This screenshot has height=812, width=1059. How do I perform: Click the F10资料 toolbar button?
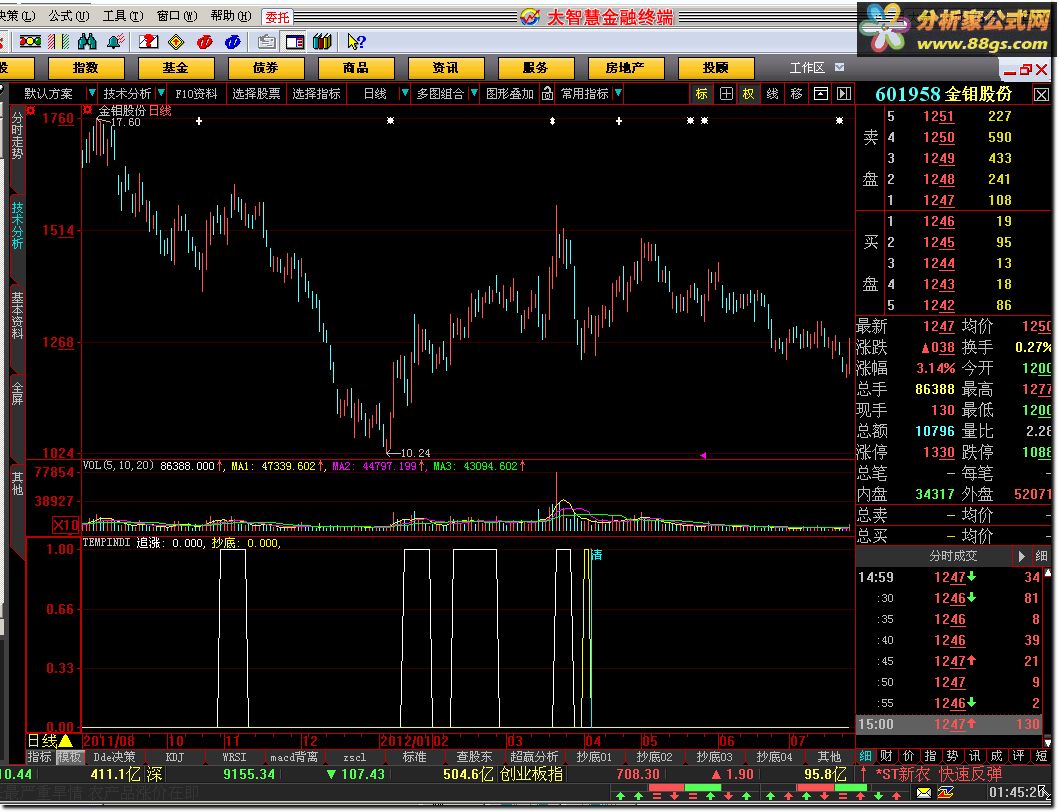[x=196, y=93]
